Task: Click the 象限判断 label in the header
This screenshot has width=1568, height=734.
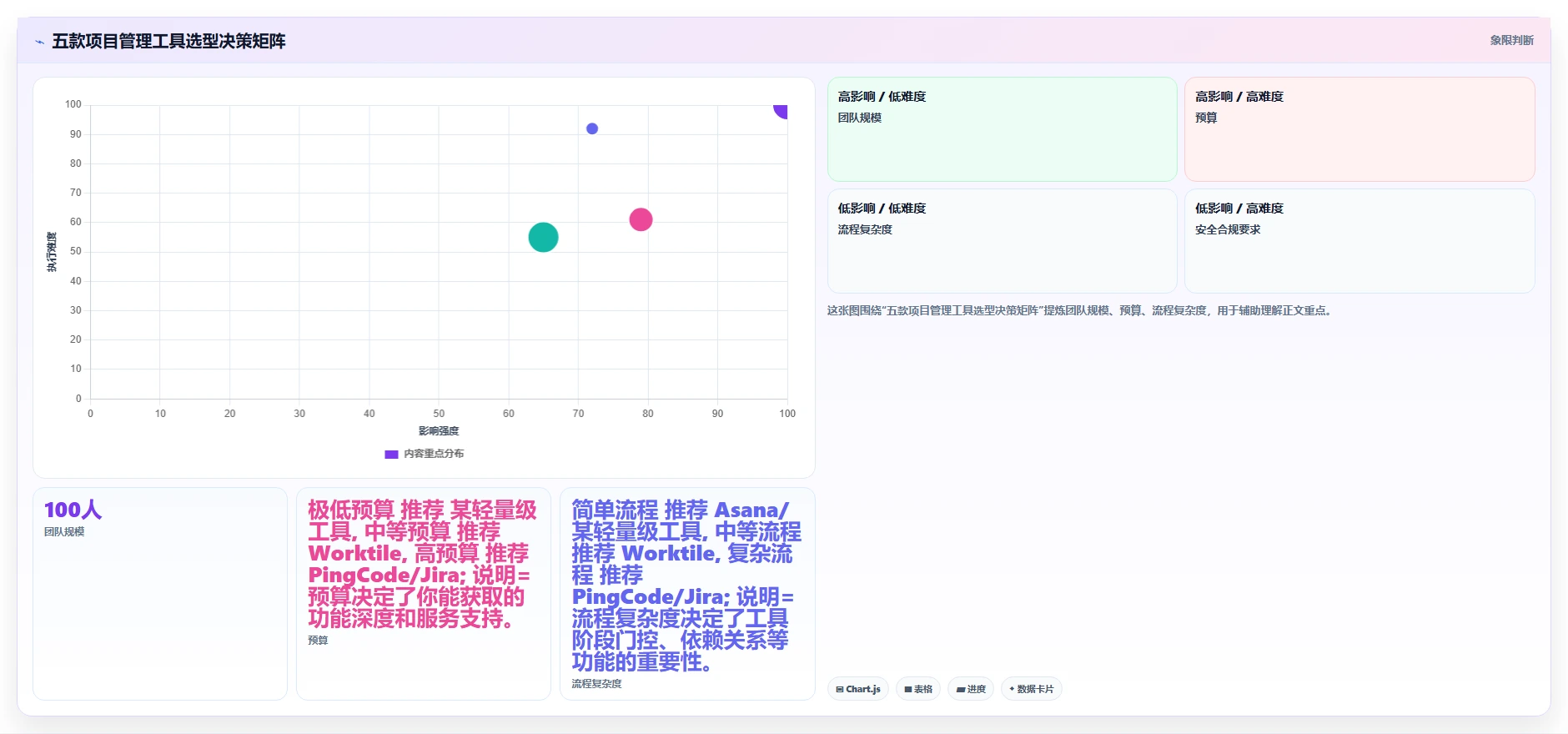Action: pyautogui.click(x=1511, y=40)
